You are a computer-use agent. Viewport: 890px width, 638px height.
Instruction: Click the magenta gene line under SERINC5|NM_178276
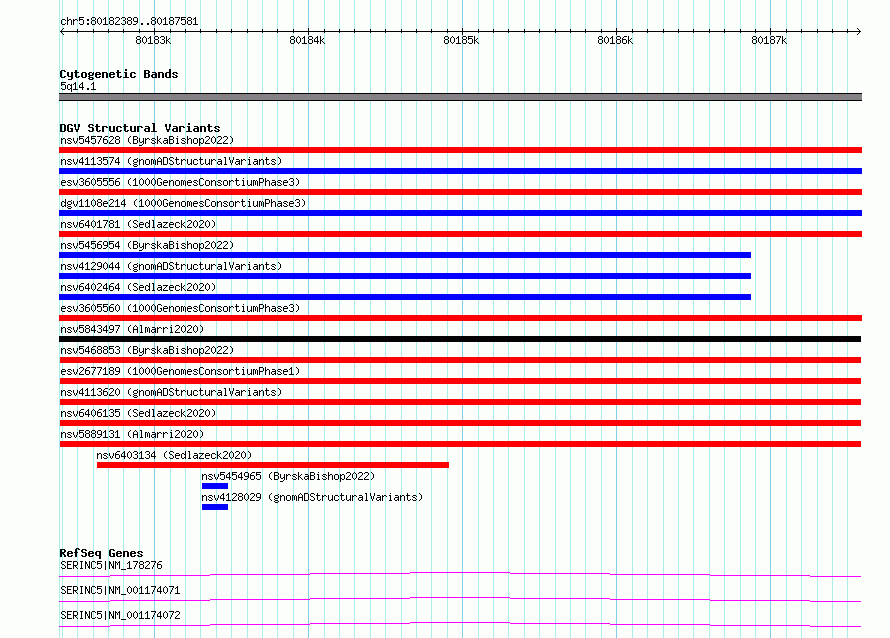[460, 574]
